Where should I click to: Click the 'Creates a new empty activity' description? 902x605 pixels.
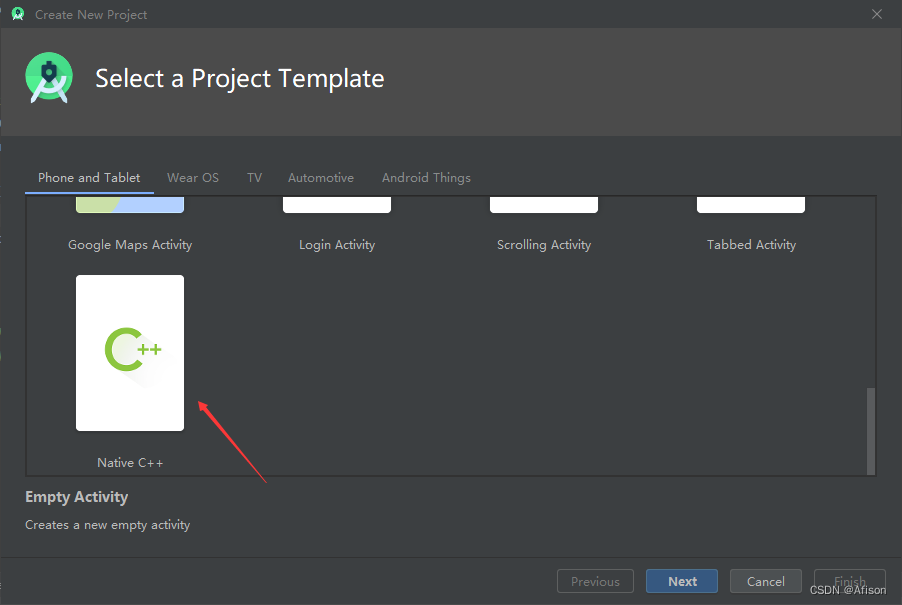click(x=108, y=525)
